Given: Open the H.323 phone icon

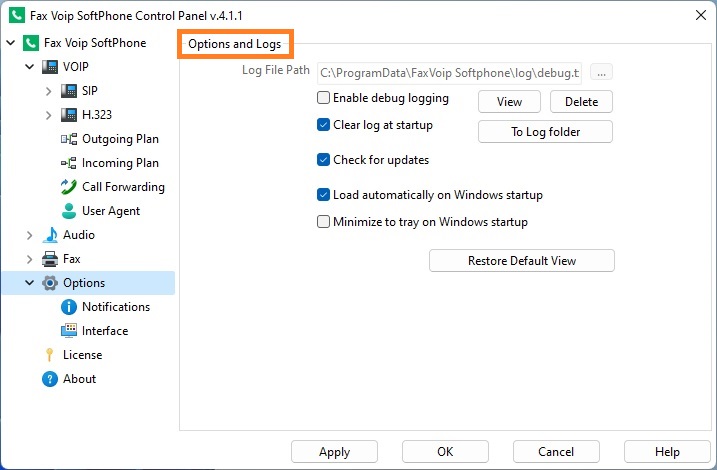Looking at the screenshot, I should point(69,114).
